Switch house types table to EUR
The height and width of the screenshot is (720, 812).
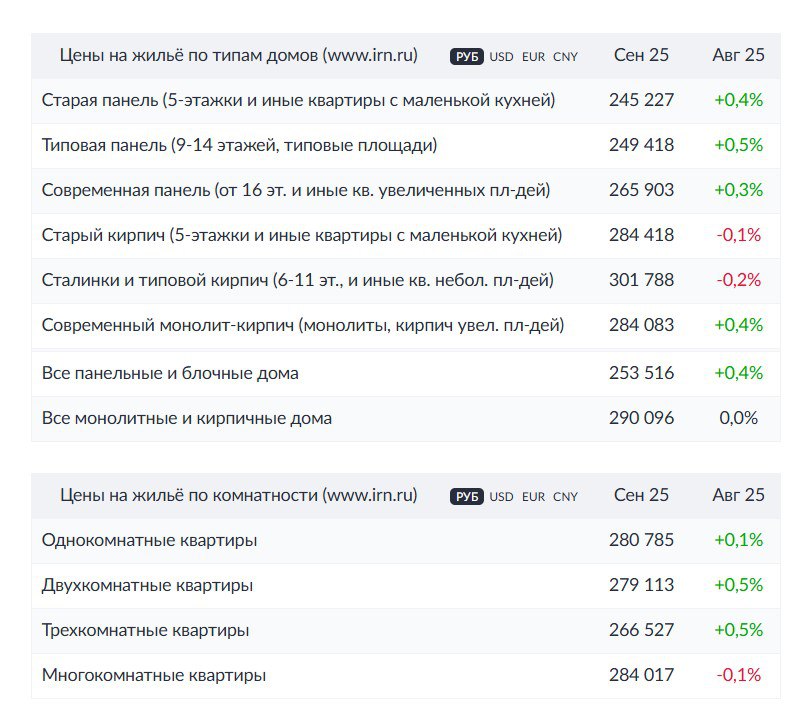(x=534, y=57)
